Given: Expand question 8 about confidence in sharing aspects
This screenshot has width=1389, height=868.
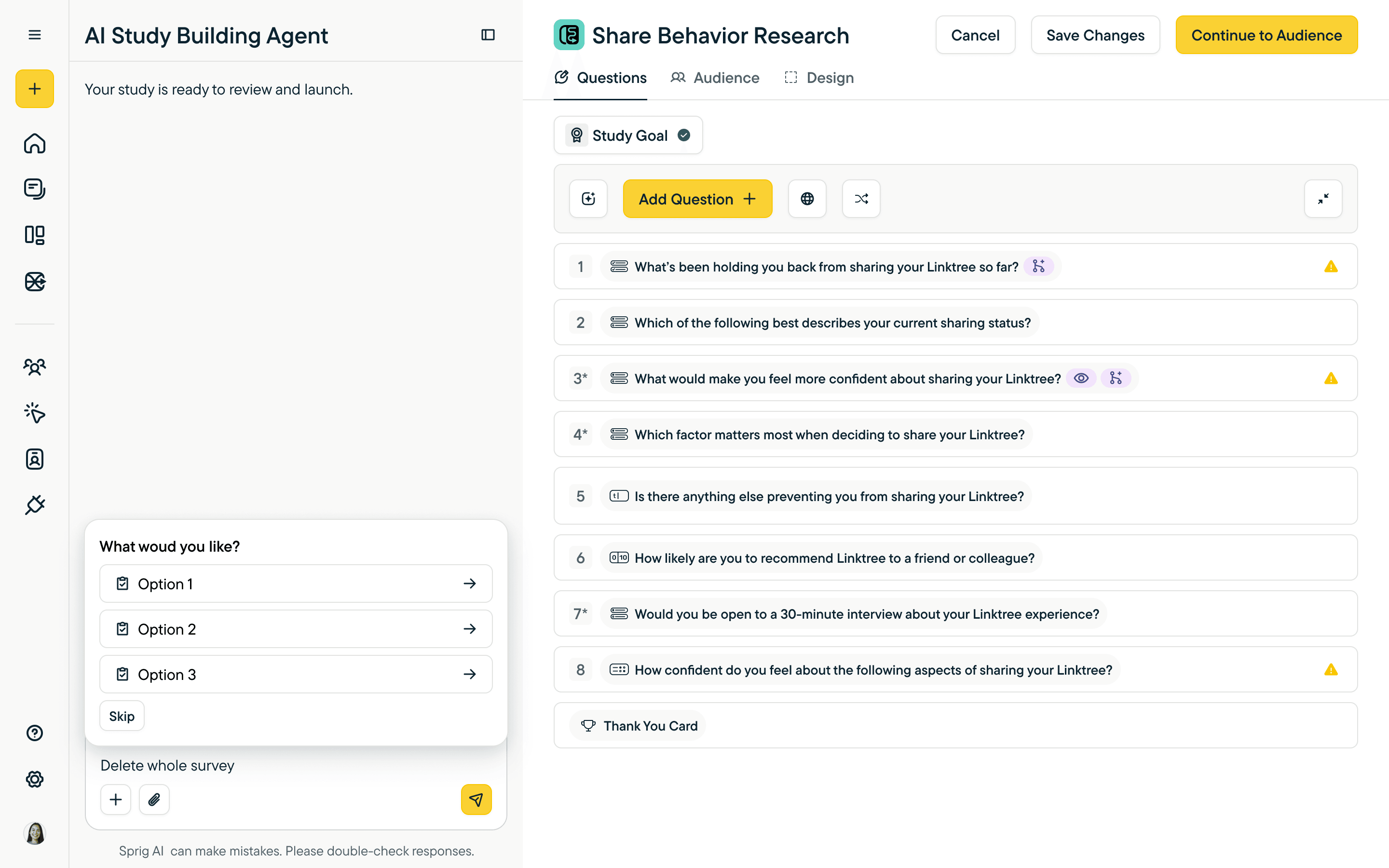Looking at the screenshot, I should [955, 669].
